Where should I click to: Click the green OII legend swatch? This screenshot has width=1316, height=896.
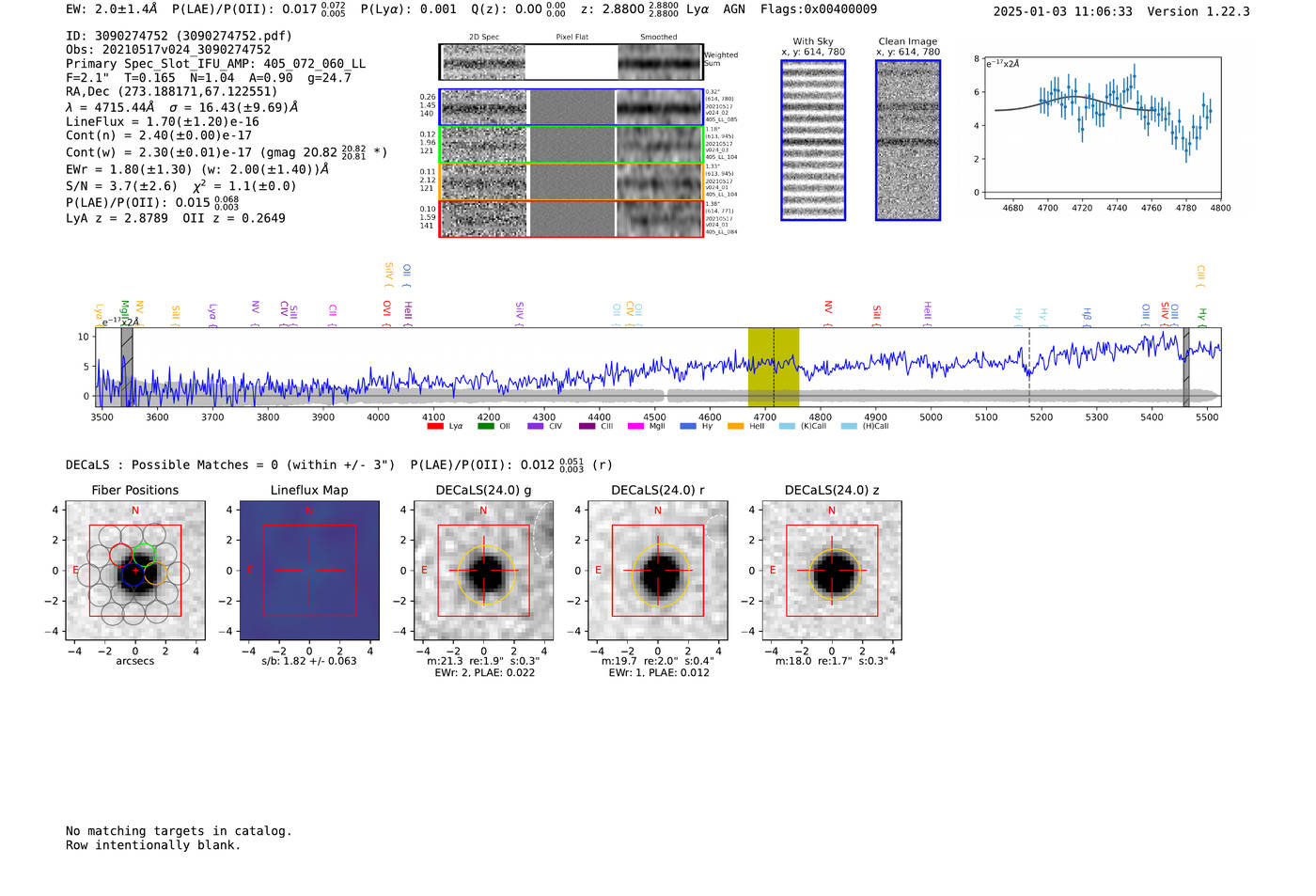click(485, 426)
